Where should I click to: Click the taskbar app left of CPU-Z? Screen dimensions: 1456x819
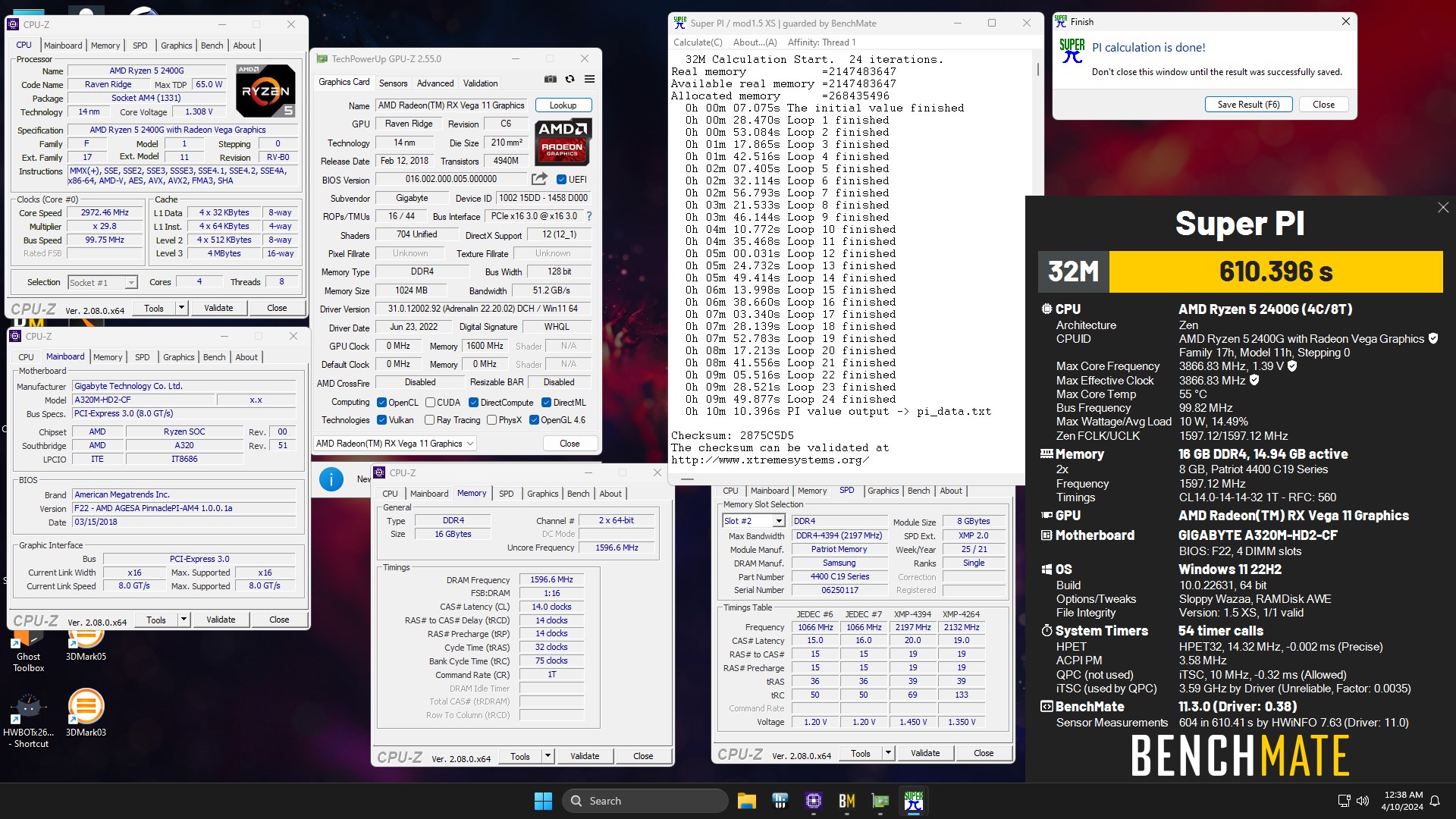(x=780, y=801)
